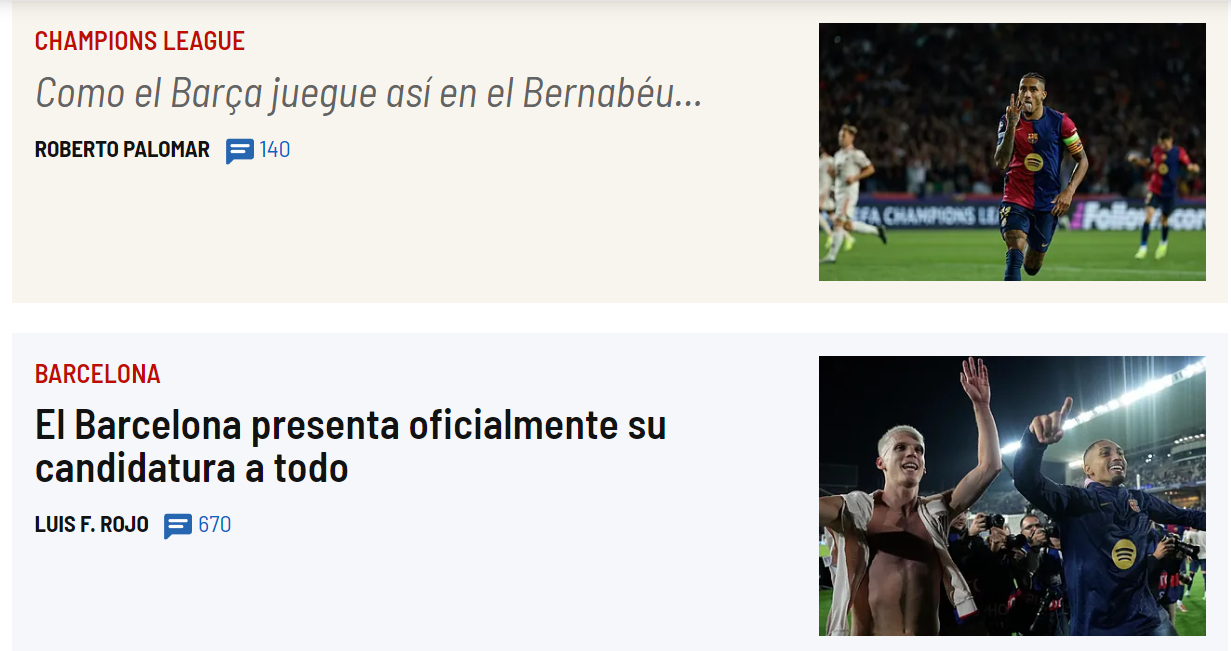Select the 140 comments count
Image resolution: width=1231 pixels, height=651 pixels.
275,150
